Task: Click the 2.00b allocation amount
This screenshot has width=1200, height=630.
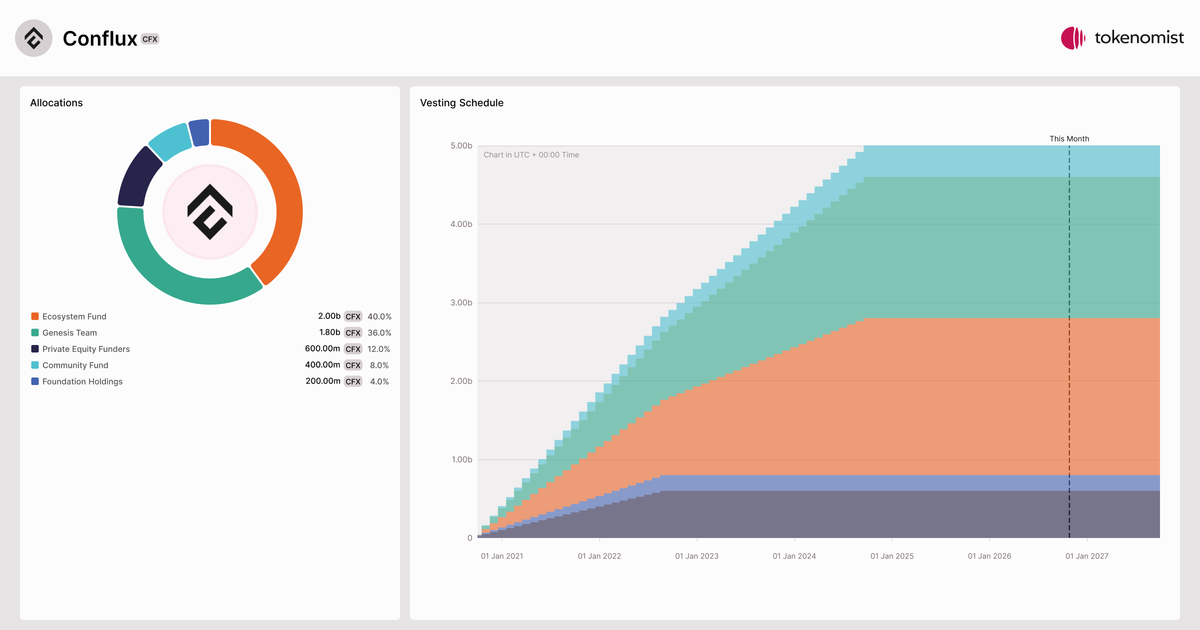Action: pyautogui.click(x=329, y=316)
